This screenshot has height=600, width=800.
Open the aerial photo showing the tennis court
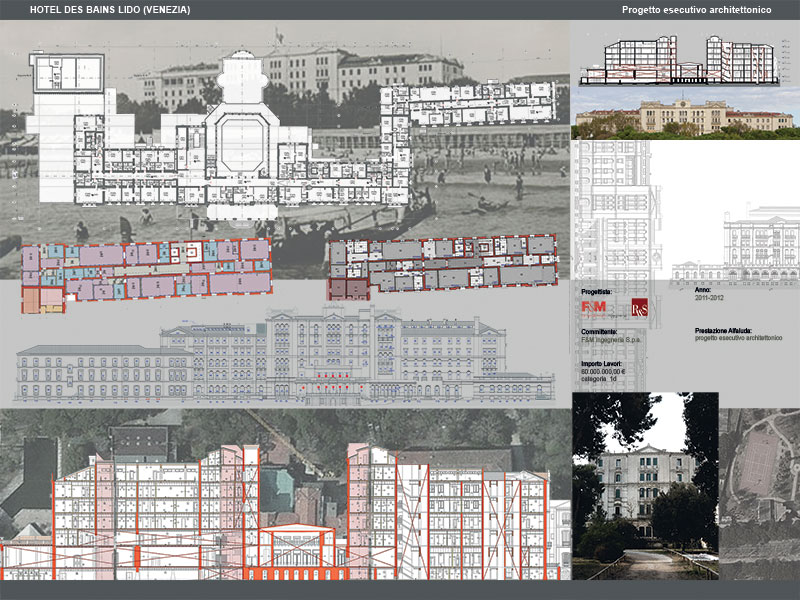pos(760,494)
